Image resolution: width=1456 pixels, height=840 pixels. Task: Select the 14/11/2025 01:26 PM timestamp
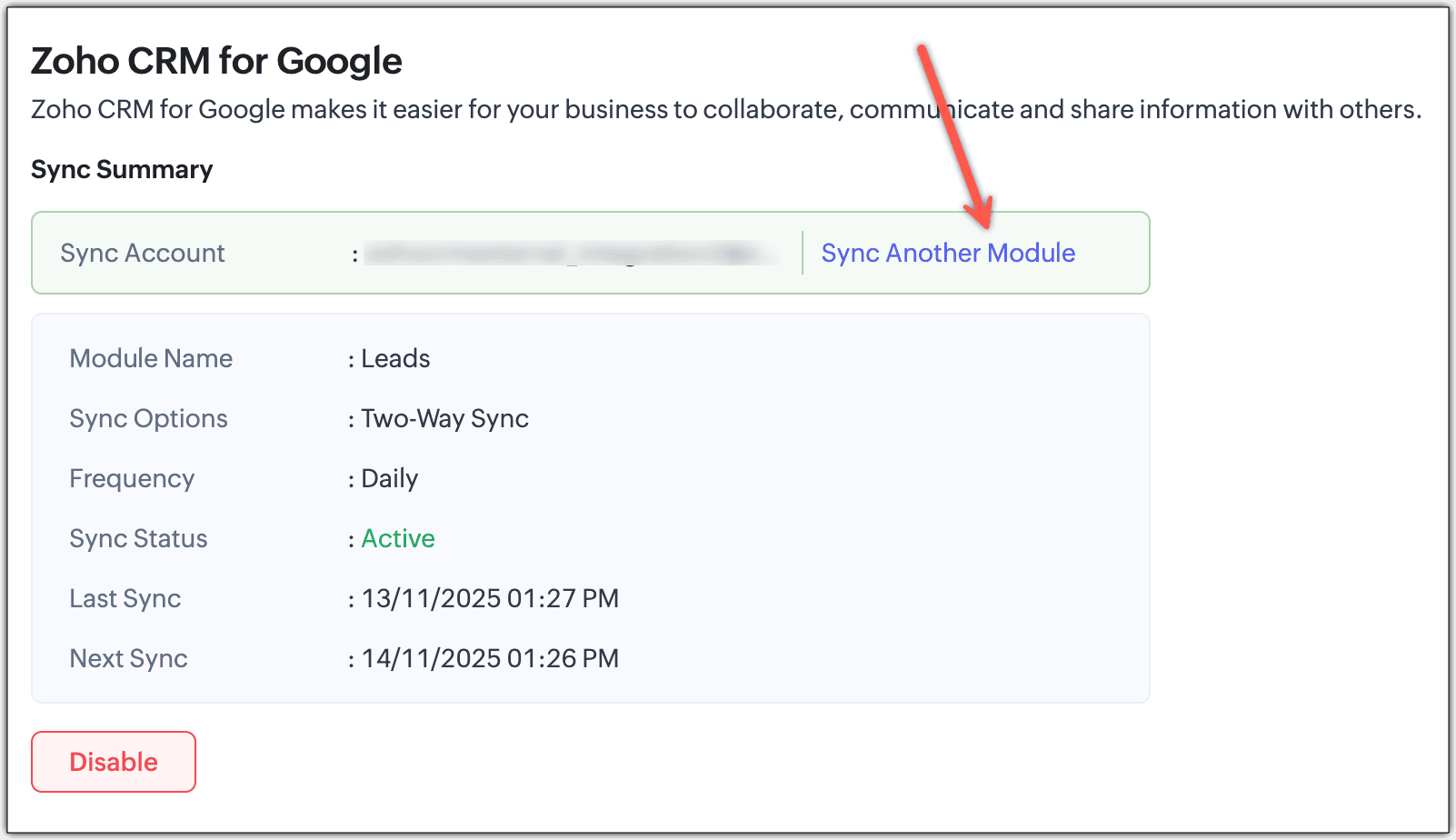click(x=490, y=658)
